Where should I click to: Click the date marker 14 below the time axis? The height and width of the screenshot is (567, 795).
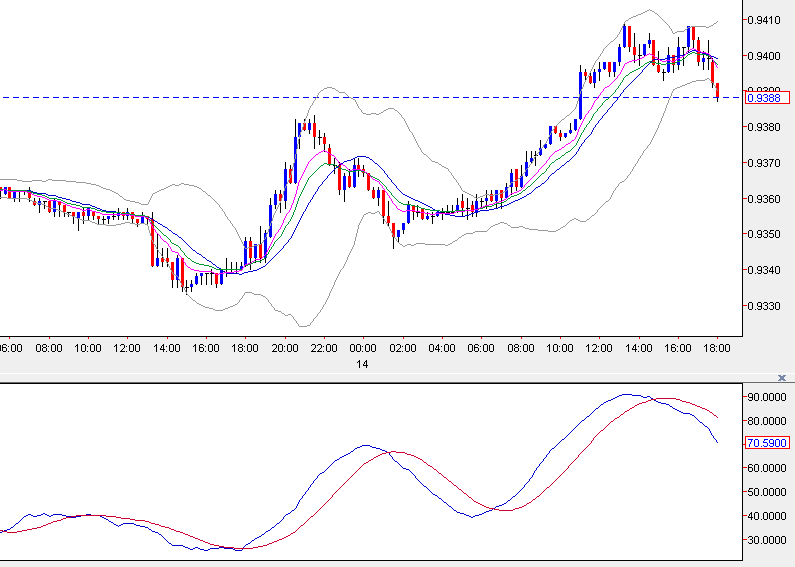click(x=362, y=364)
